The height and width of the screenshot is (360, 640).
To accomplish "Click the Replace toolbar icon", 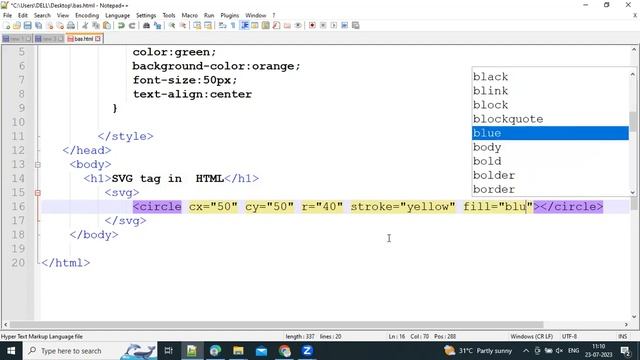I will click(x=157, y=25).
